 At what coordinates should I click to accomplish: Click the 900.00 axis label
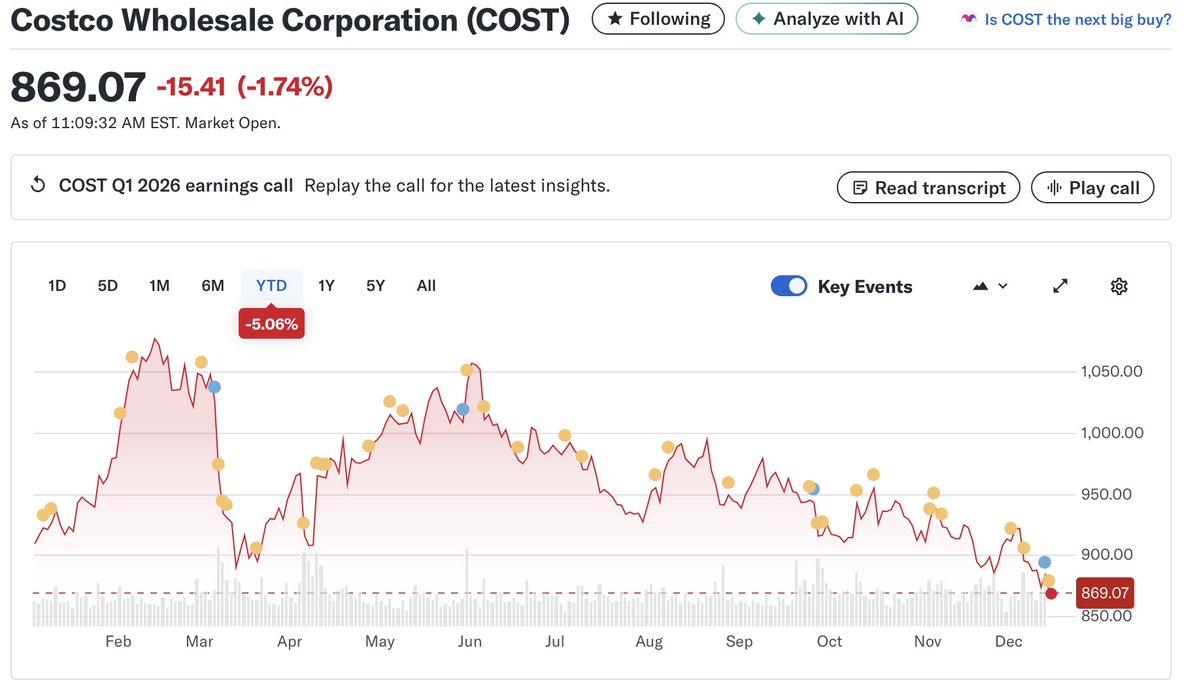[1106, 555]
